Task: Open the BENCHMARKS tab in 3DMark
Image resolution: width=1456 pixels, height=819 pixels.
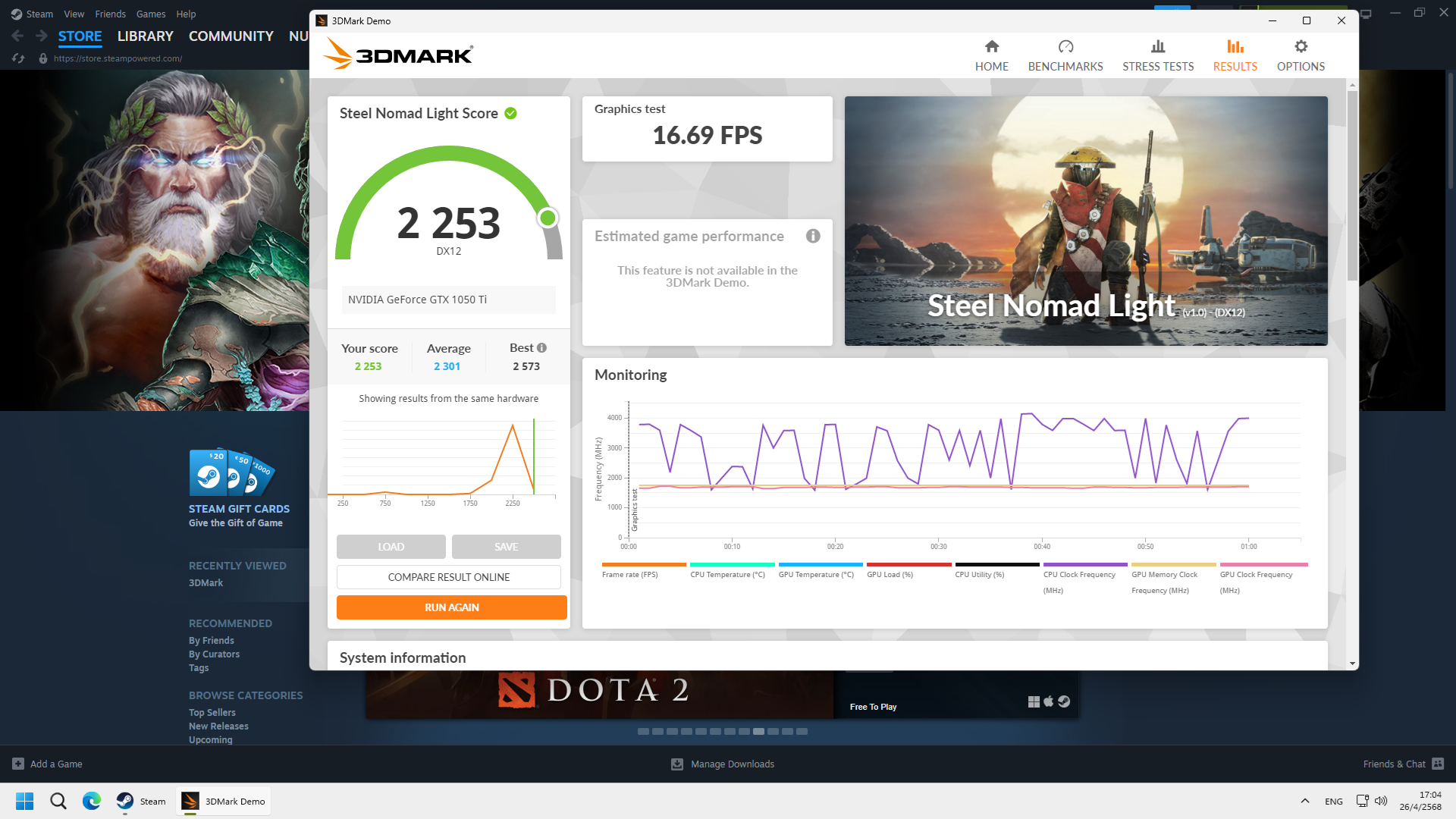Action: (x=1065, y=55)
